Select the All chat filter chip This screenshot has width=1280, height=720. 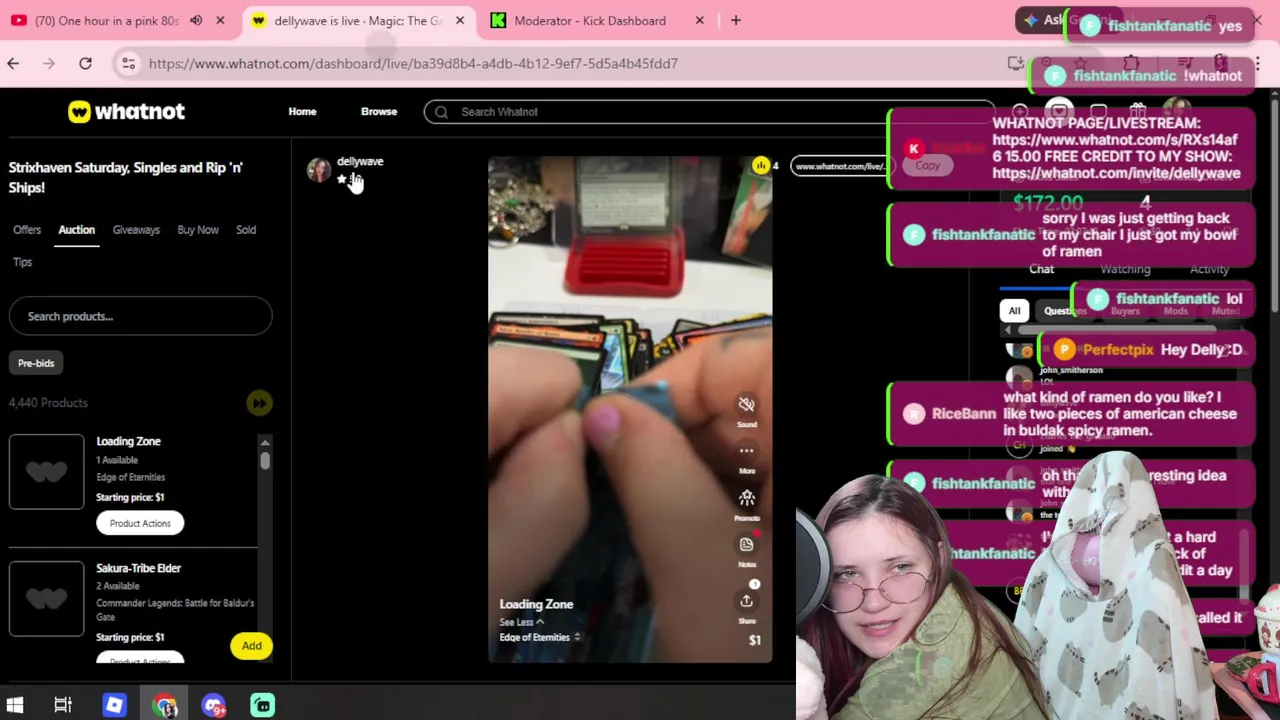pyautogui.click(x=1014, y=311)
